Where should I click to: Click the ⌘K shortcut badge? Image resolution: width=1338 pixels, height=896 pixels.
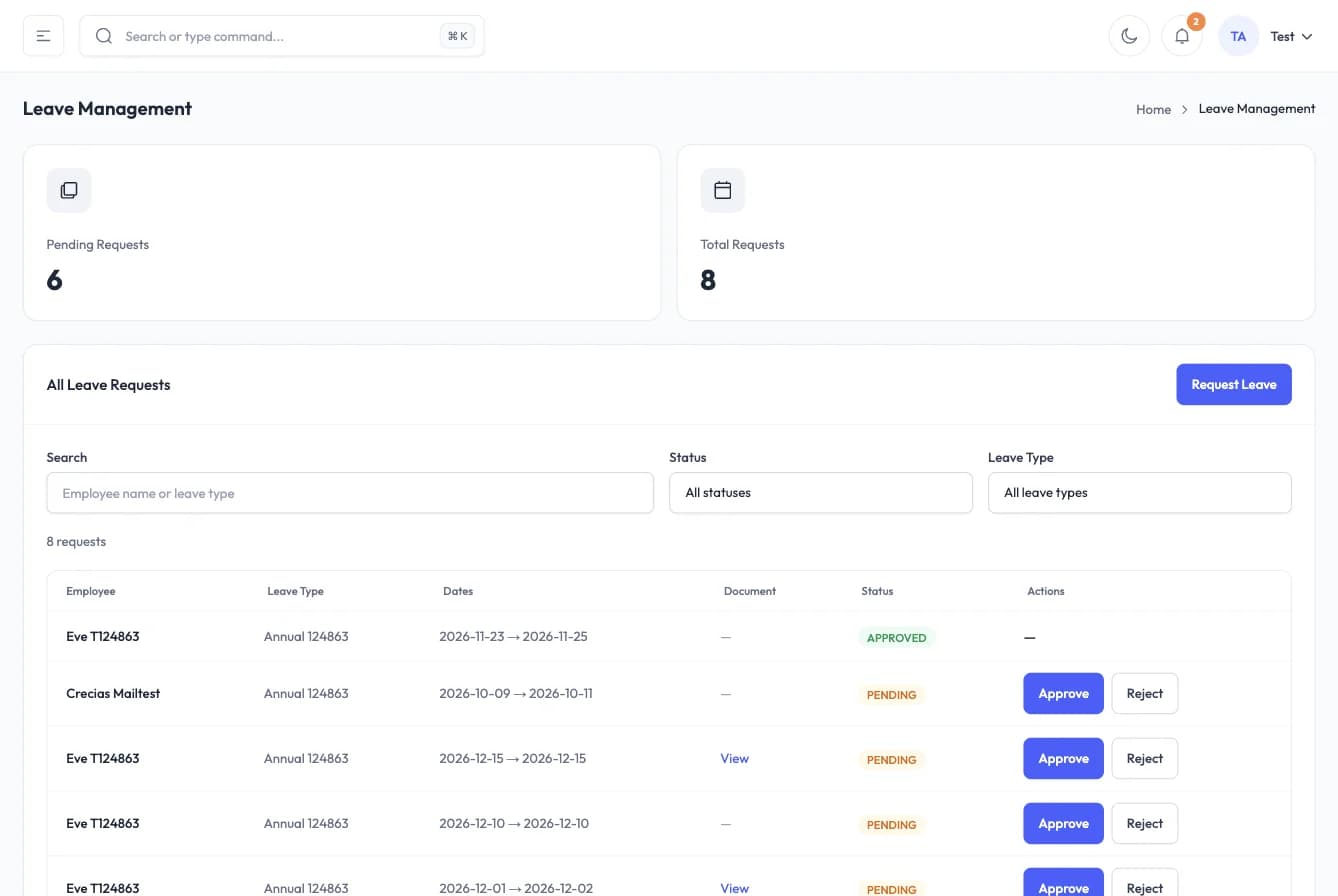[457, 36]
